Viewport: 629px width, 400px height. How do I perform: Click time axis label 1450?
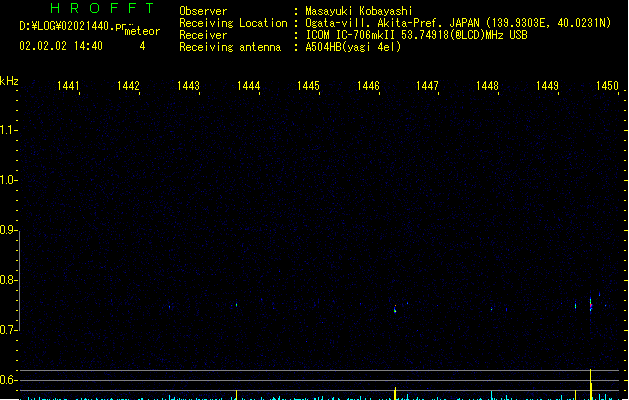(607, 86)
